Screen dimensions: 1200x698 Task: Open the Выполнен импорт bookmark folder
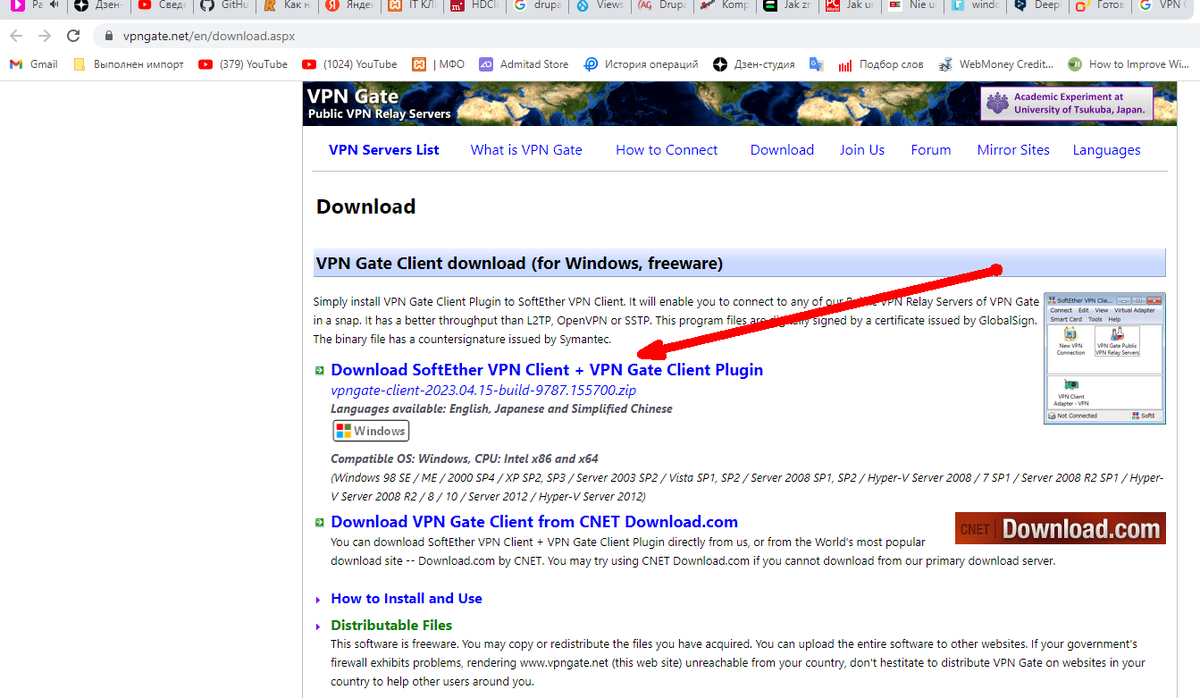pos(129,64)
